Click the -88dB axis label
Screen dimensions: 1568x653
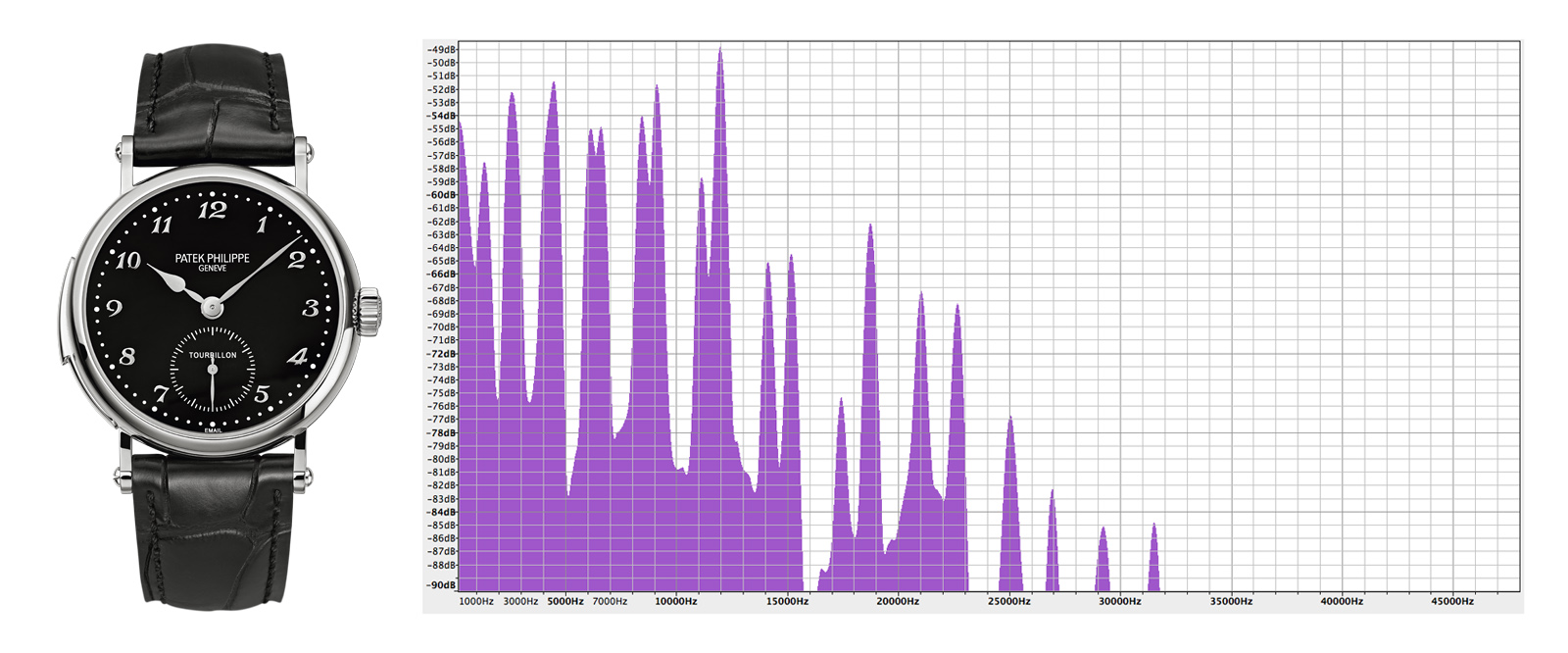442,565
